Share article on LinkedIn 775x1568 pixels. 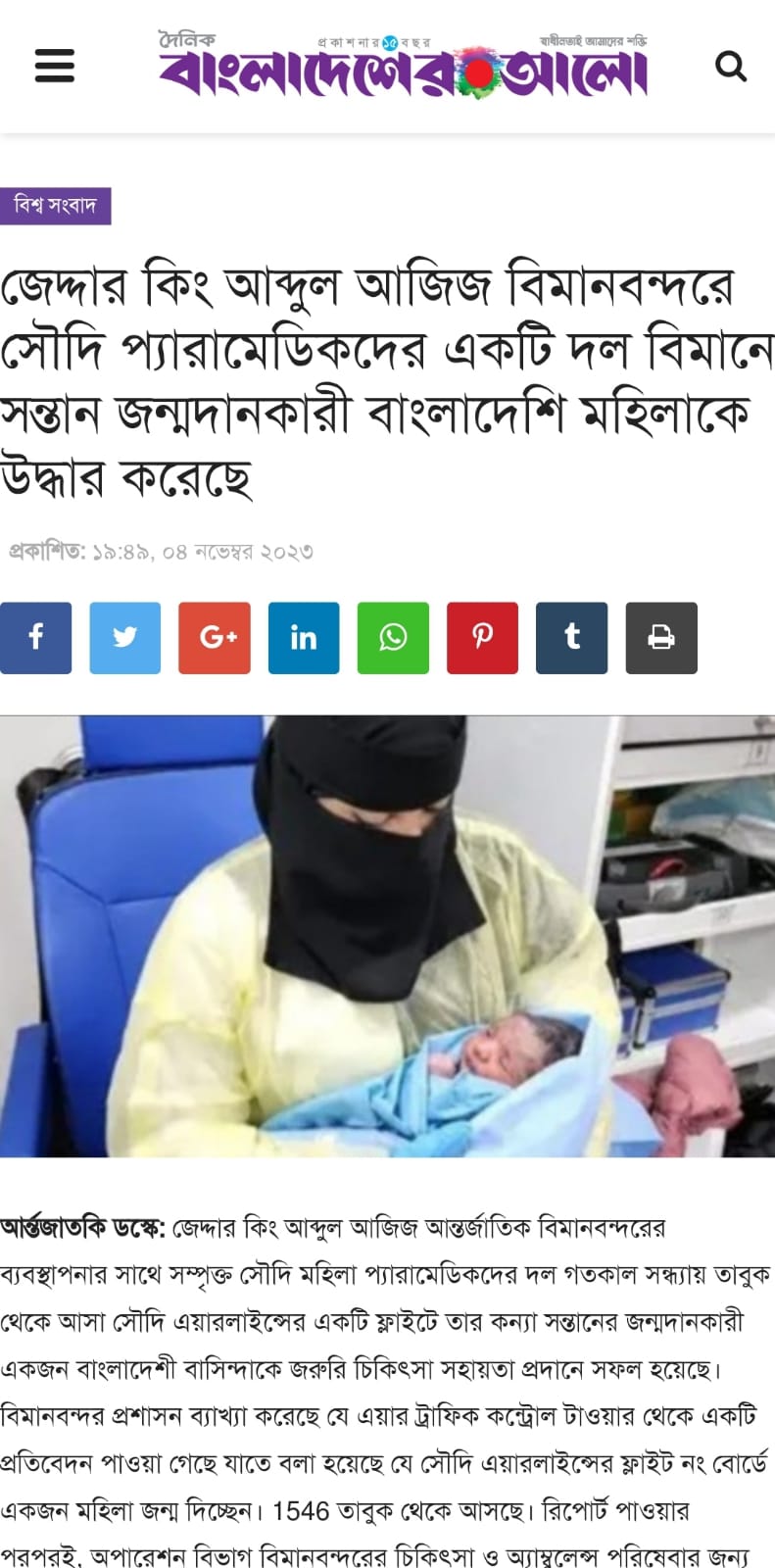coord(304,638)
